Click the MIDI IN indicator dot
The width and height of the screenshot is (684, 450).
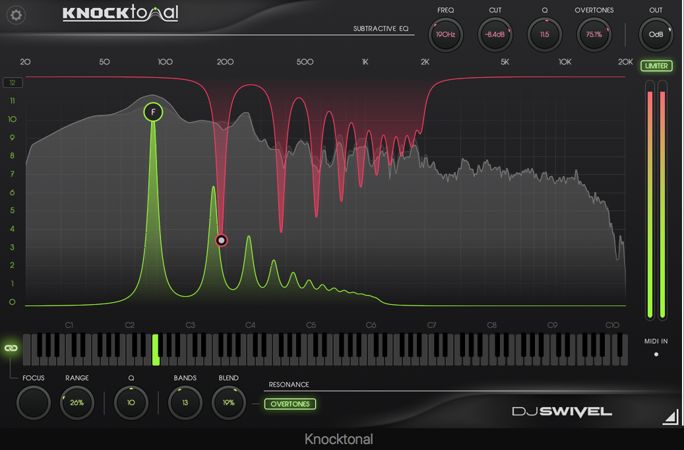[656, 354]
